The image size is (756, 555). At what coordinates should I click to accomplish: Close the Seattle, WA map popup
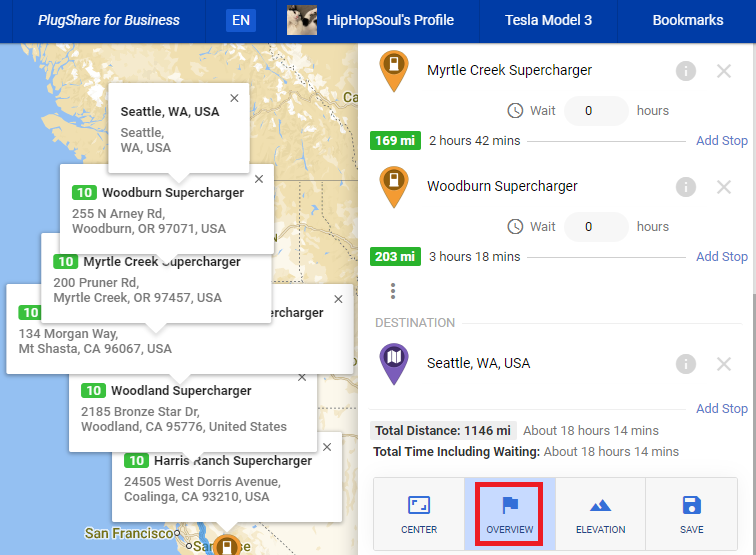234,98
